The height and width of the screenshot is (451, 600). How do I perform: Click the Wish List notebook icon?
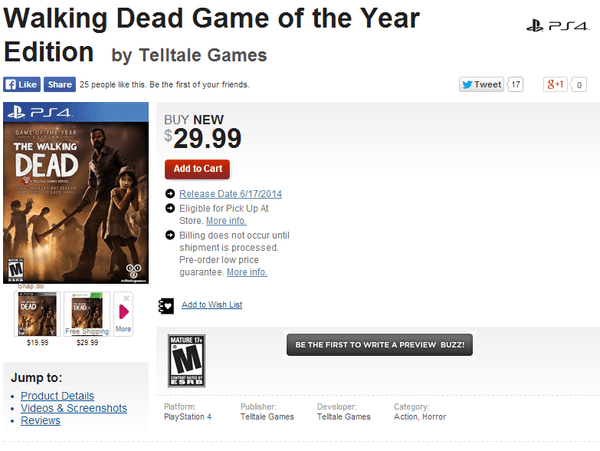point(167,305)
